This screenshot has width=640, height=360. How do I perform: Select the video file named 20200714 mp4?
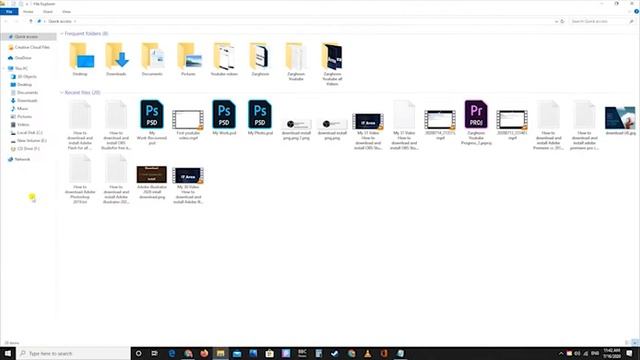440,124
